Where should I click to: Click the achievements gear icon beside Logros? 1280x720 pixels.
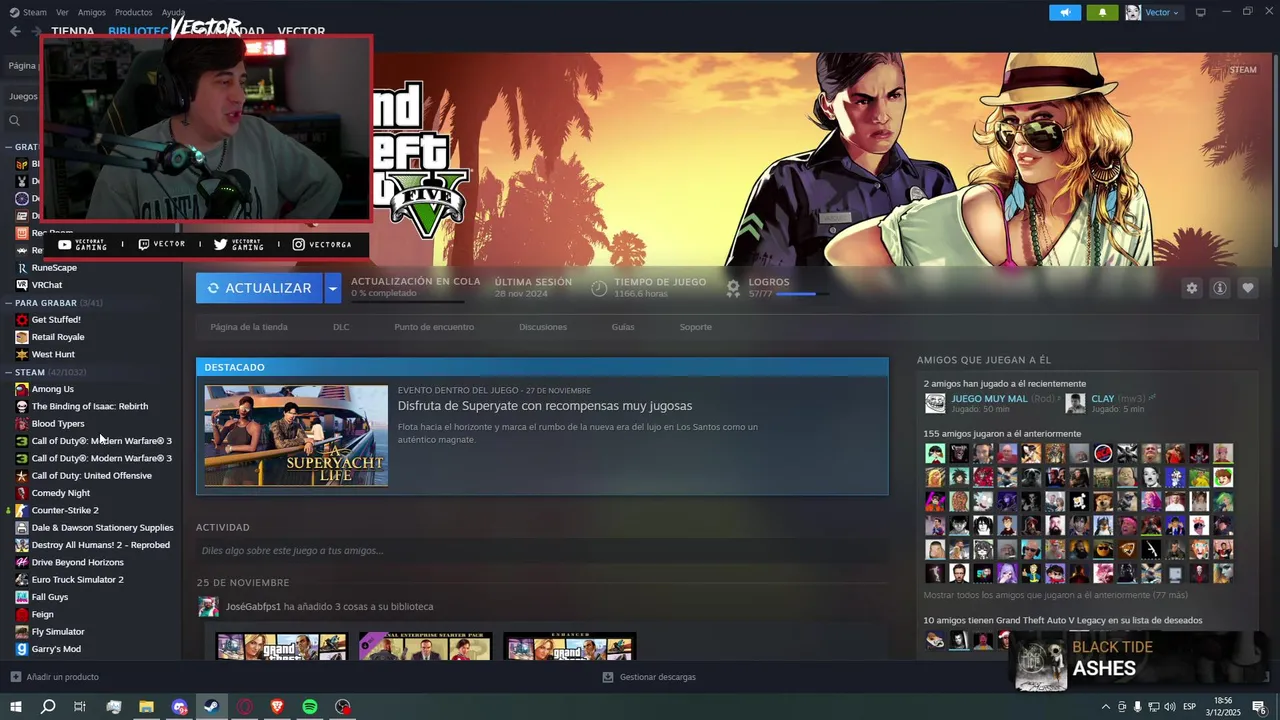[733, 288]
